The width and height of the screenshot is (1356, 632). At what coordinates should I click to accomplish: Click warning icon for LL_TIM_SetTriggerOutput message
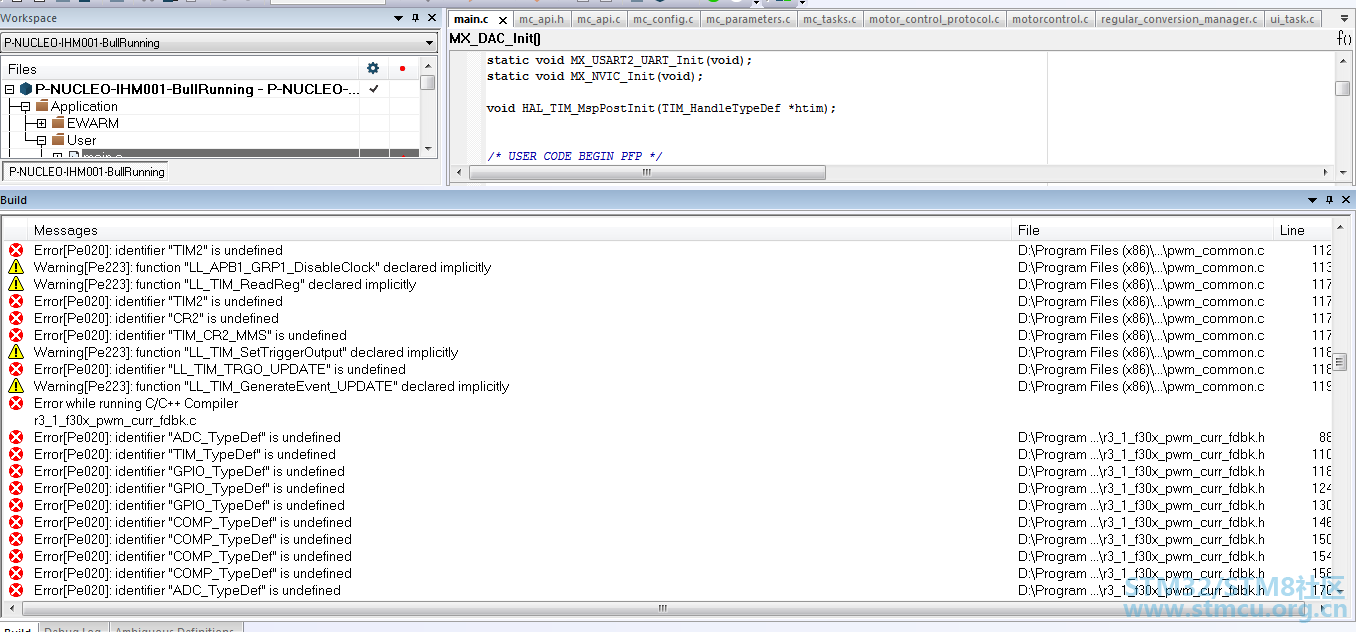pyautogui.click(x=16, y=352)
